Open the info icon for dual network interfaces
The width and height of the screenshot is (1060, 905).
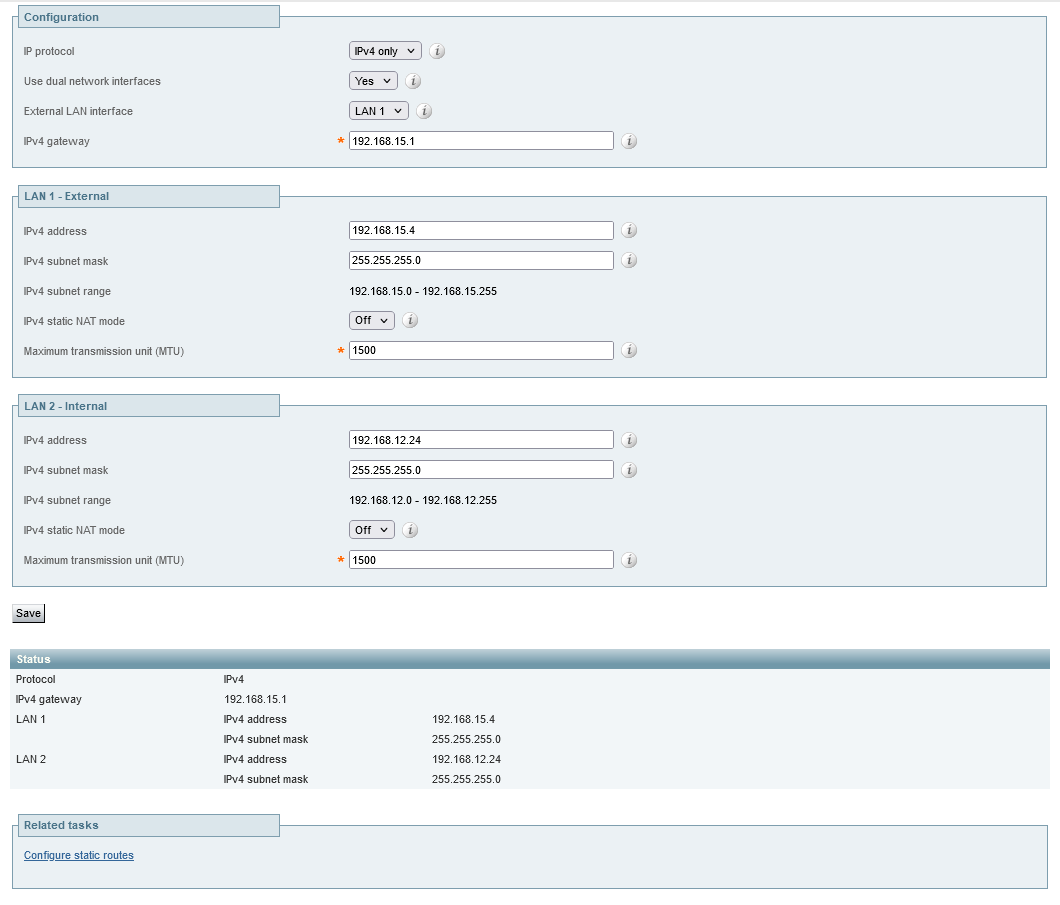[x=413, y=81]
